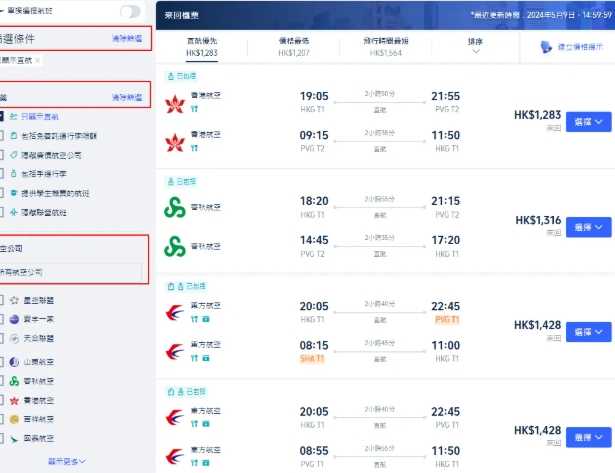Click the Hong Kong Airlines logo in the airline filter list

(x=15, y=399)
